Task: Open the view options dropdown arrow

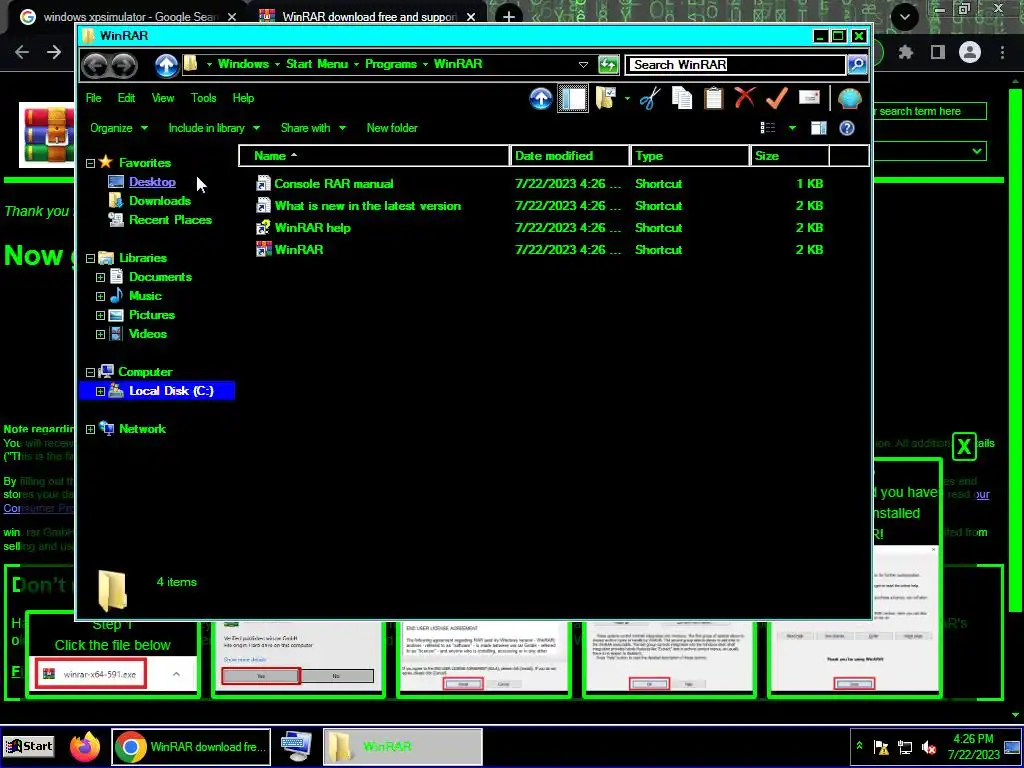Action: (792, 128)
